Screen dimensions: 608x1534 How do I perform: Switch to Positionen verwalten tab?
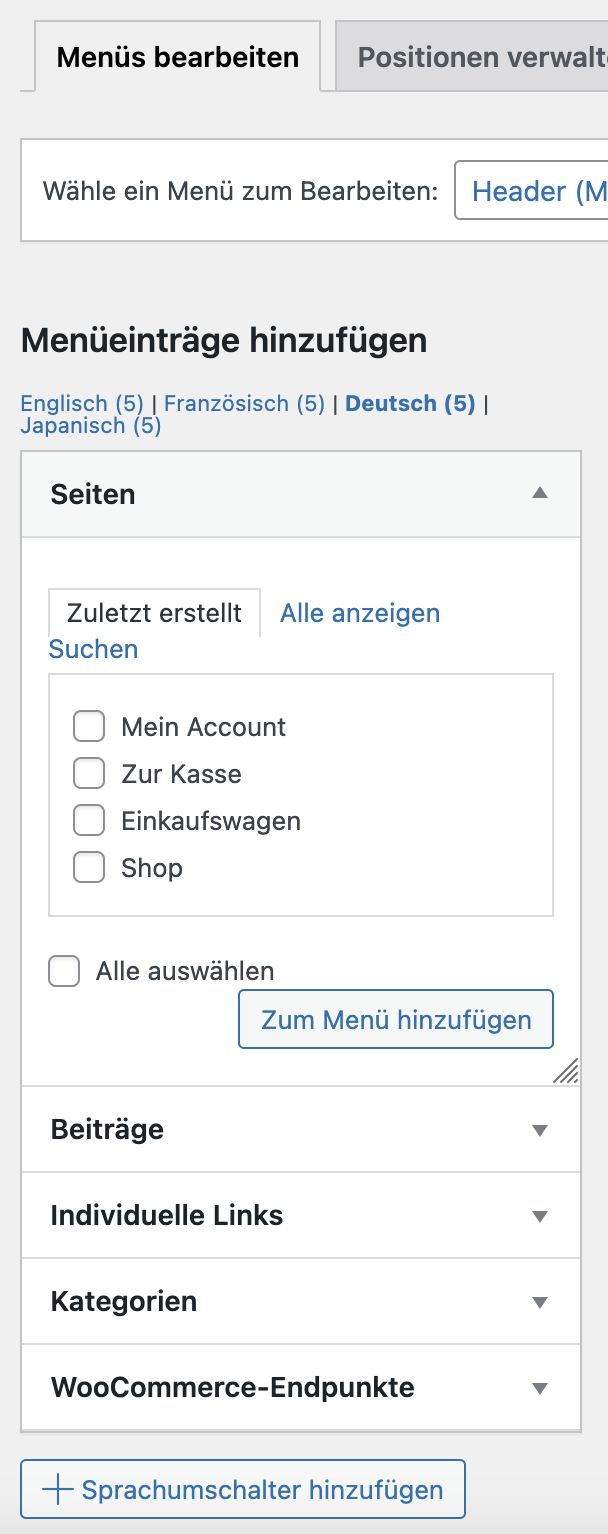pyautogui.click(x=472, y=56)
